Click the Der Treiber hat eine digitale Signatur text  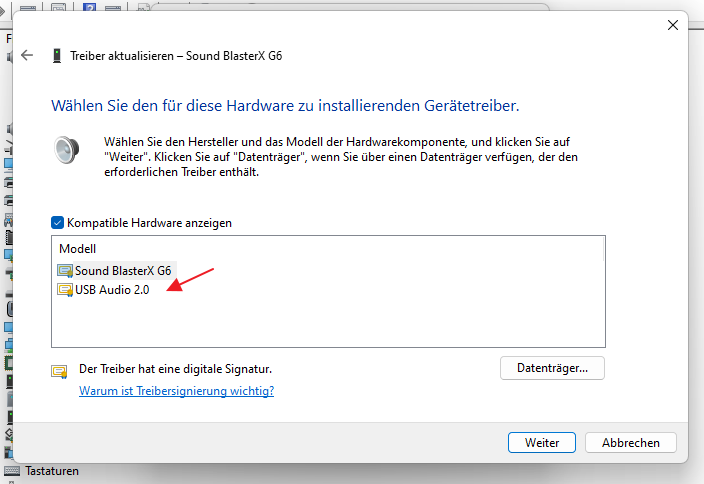click(x=176, y=369)
